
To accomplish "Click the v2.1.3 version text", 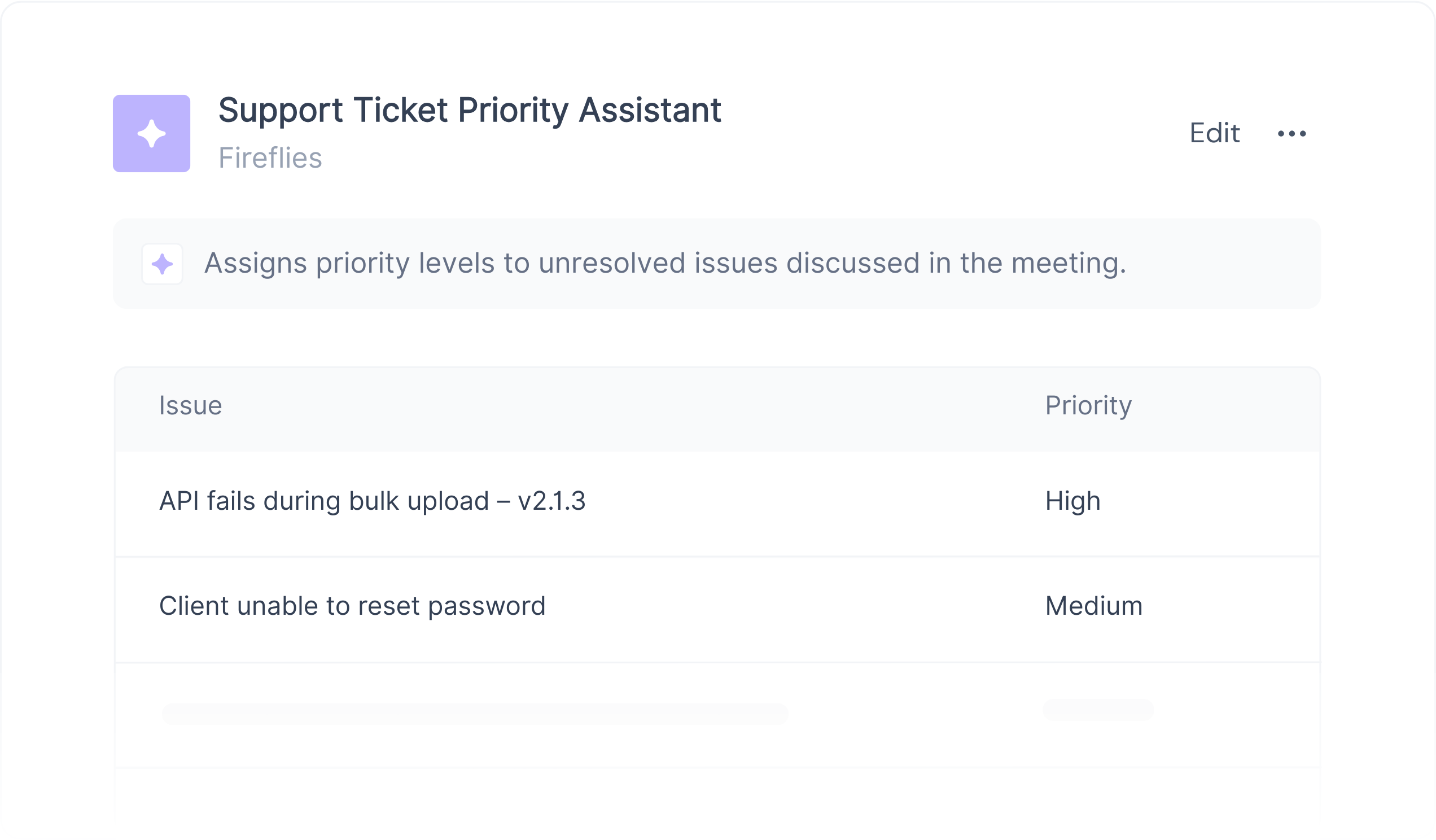I will click(x=551, y=501).
